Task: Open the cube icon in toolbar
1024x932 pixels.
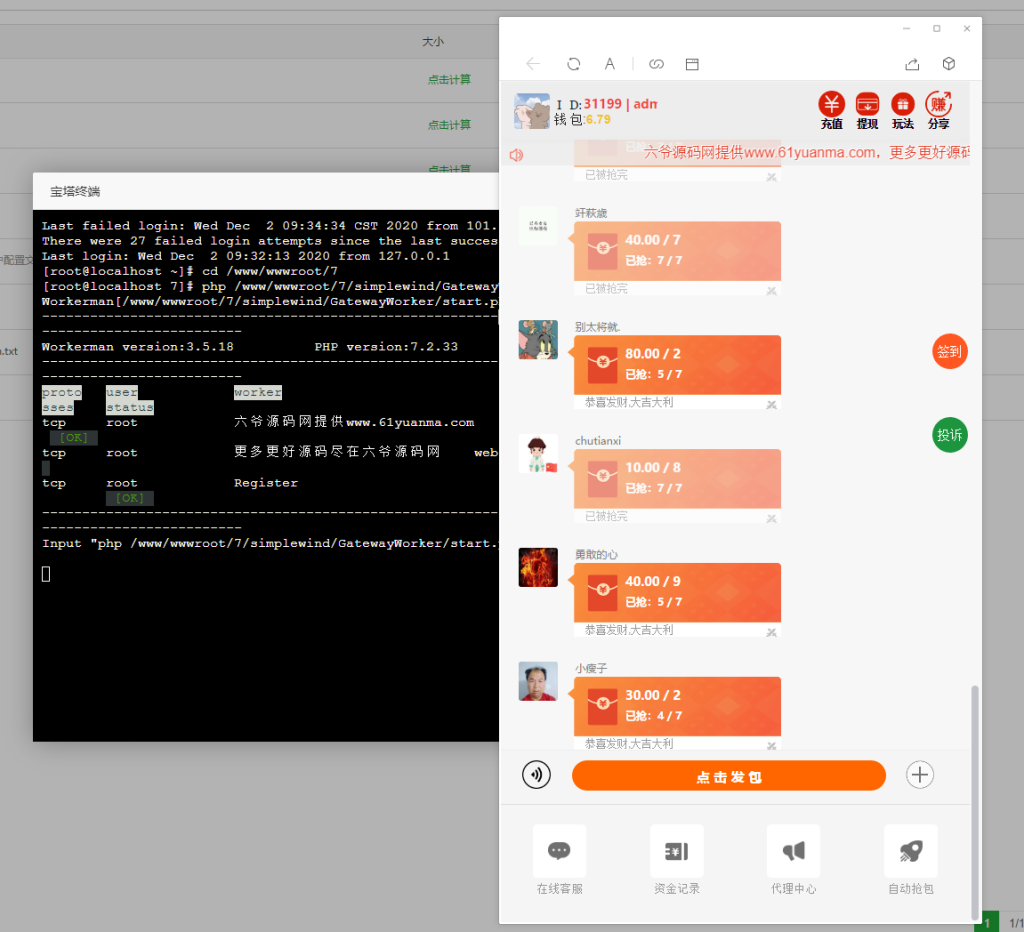Action: click(949, 64)
